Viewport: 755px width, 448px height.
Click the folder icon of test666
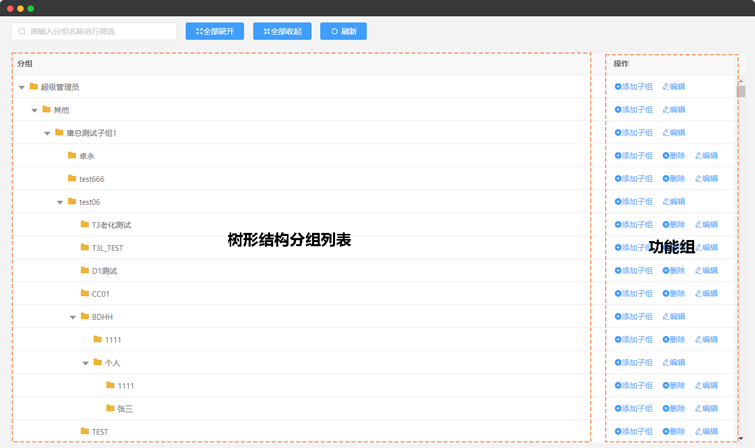(x=72, y=179)
